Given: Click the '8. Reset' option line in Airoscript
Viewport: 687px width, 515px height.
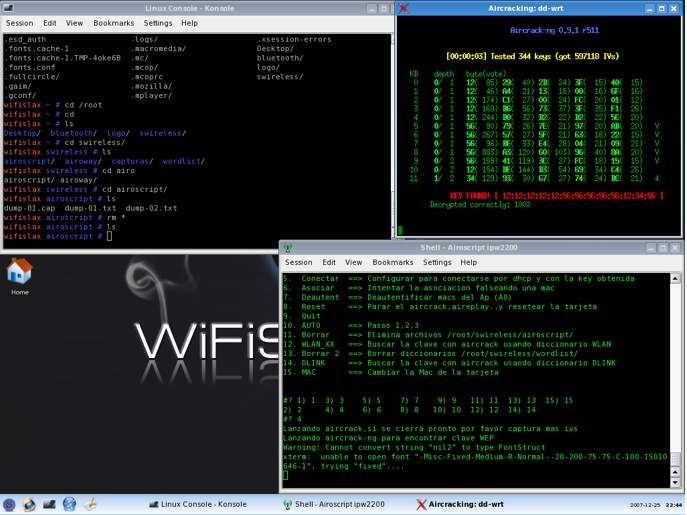Looking at the screenshot, I should tap(440, 307).
